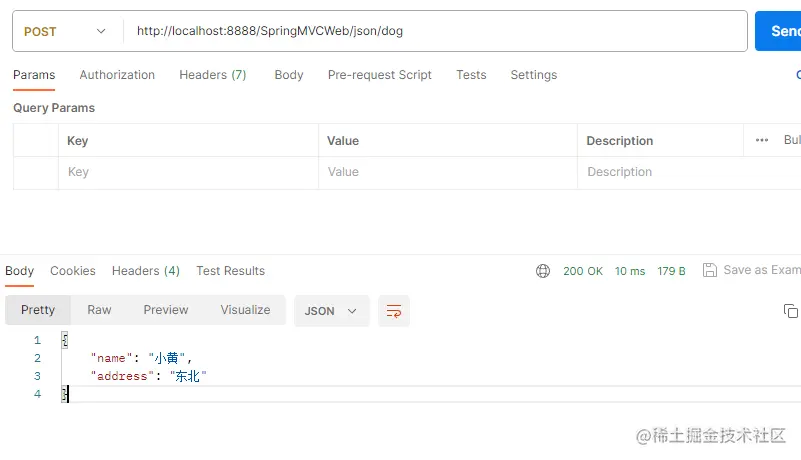Open the Authorization tab
The height and width of the screenshot is (460, 801).
point(117,75)
